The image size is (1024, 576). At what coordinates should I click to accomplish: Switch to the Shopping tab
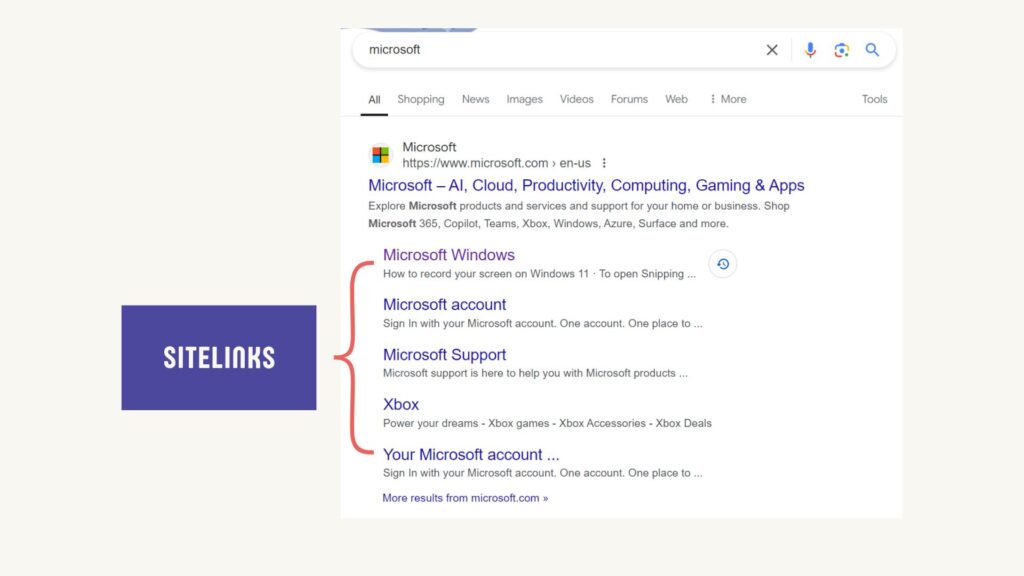[421, 99]
